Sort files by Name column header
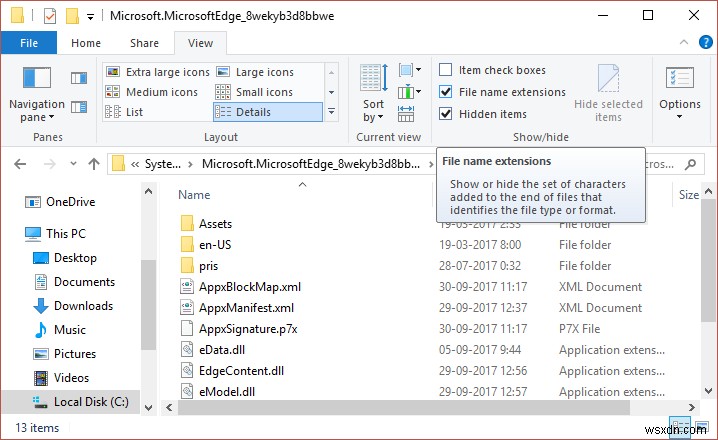718x440 pixels. 195,195
